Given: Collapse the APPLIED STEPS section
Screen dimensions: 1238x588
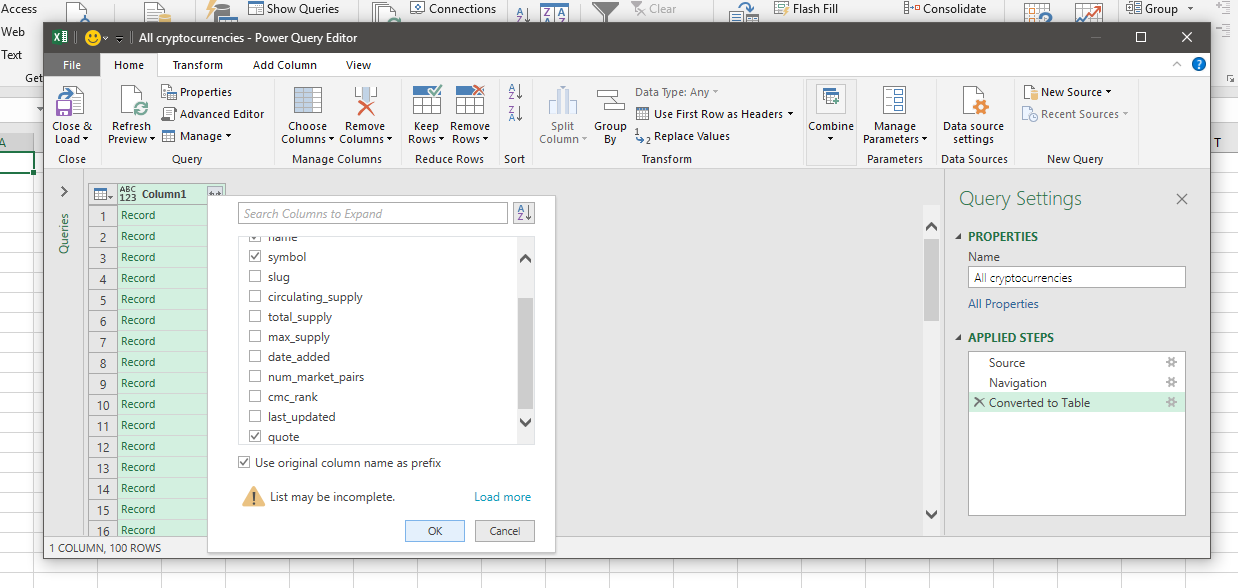Looking at the screenshot, I should [960, 338].
